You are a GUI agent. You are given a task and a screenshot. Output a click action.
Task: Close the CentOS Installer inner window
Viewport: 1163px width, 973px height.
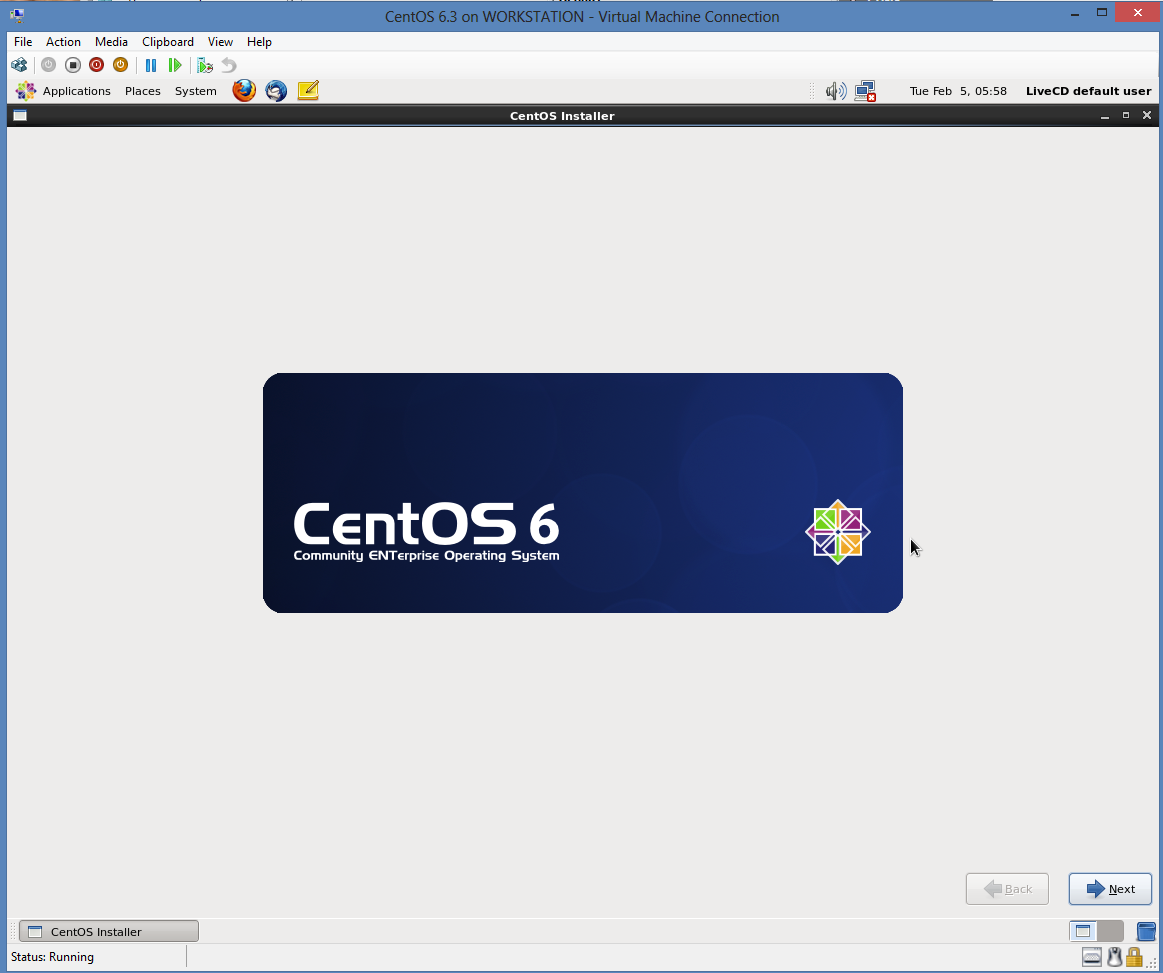[x=1147, y=116]
